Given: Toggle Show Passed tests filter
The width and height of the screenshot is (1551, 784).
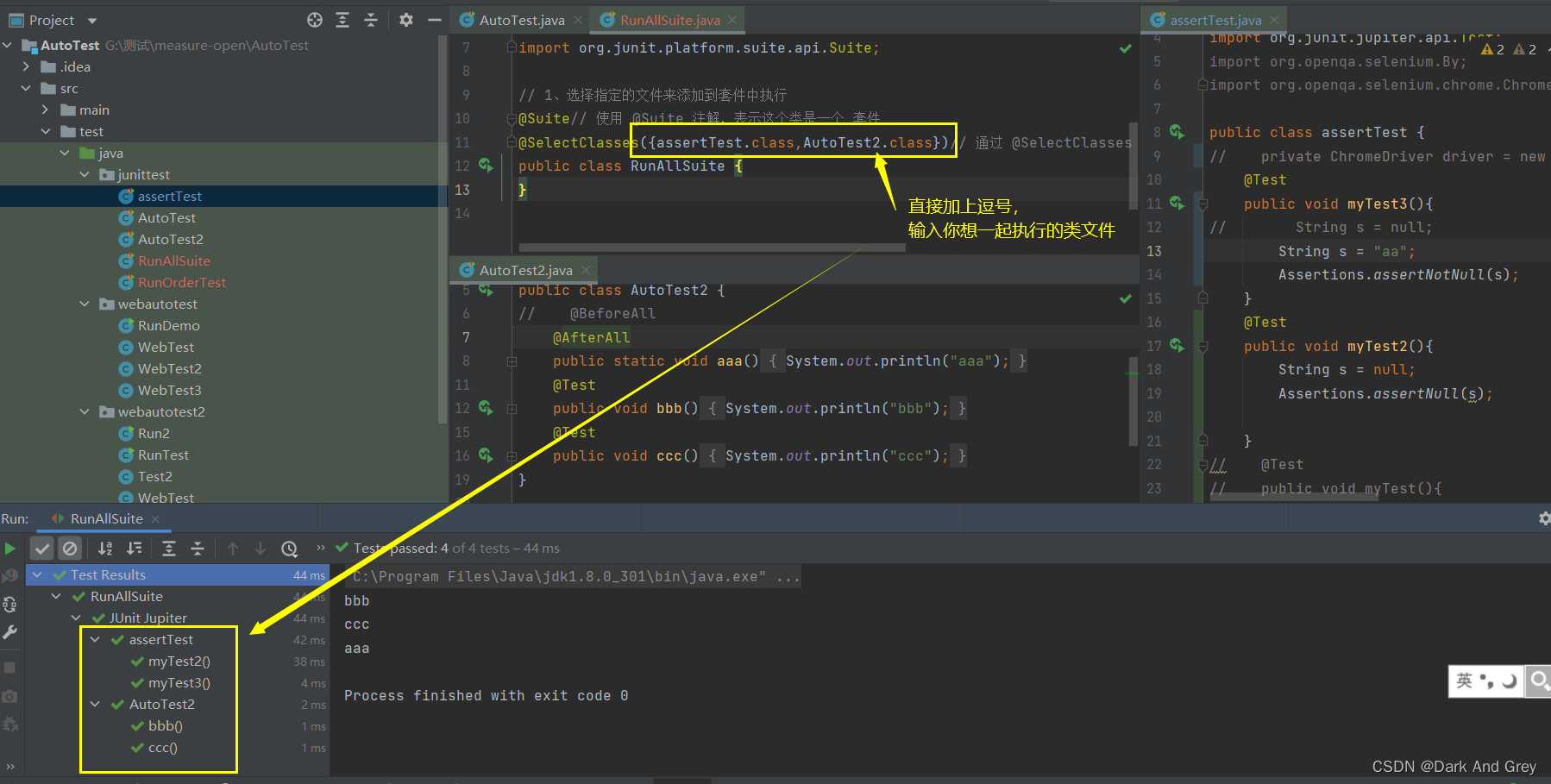Looking at the screenshot, I should click(42, 549).
